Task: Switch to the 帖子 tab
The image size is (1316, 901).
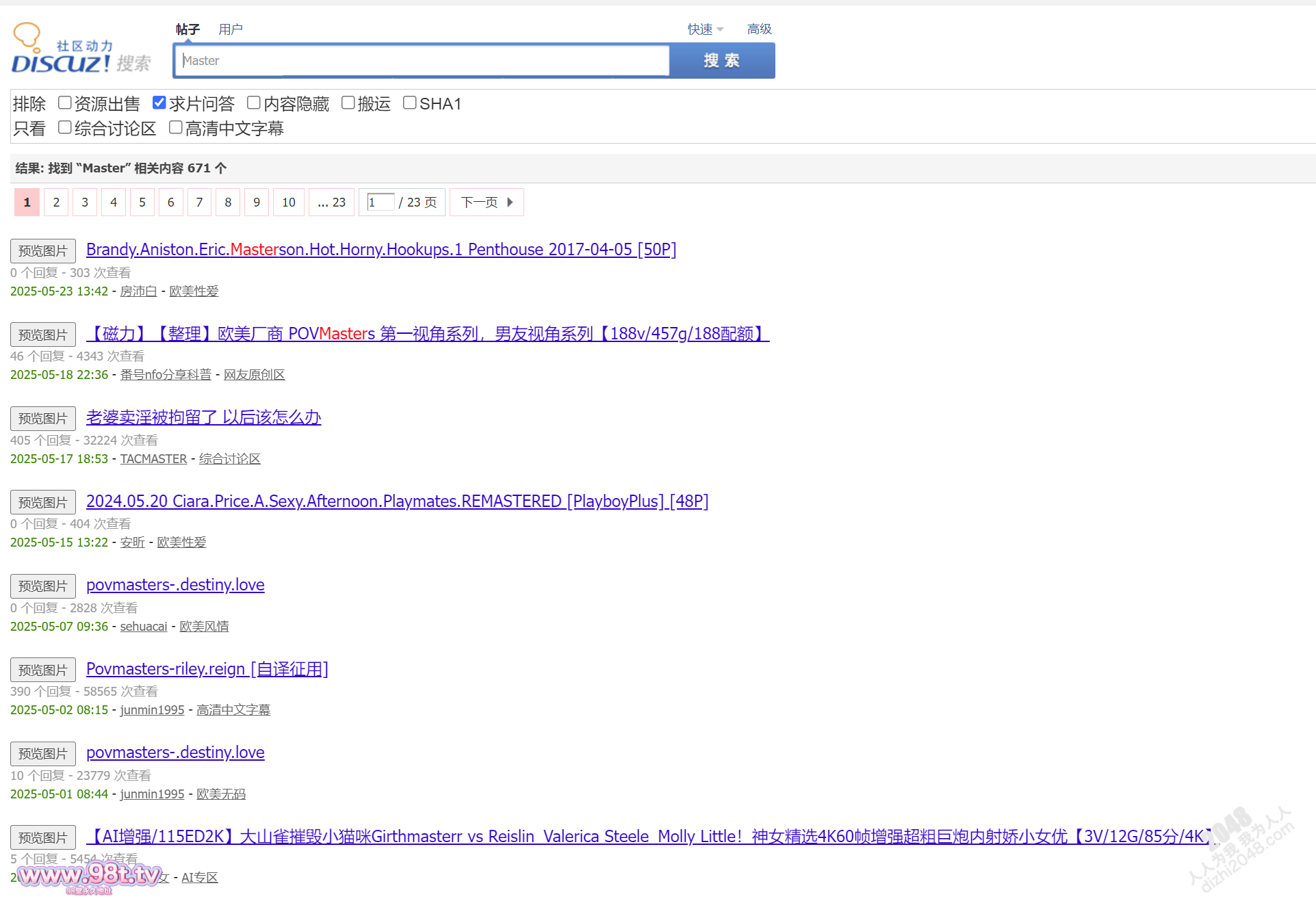Action: click(x=187, y=29)
